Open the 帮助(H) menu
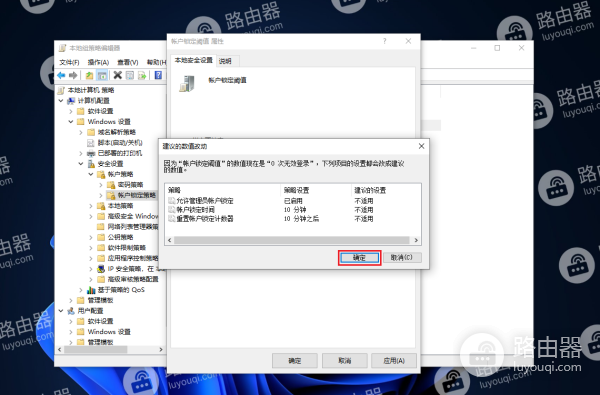Image resolution: width=600 pixels, height=395 pixels. [157, 62]
